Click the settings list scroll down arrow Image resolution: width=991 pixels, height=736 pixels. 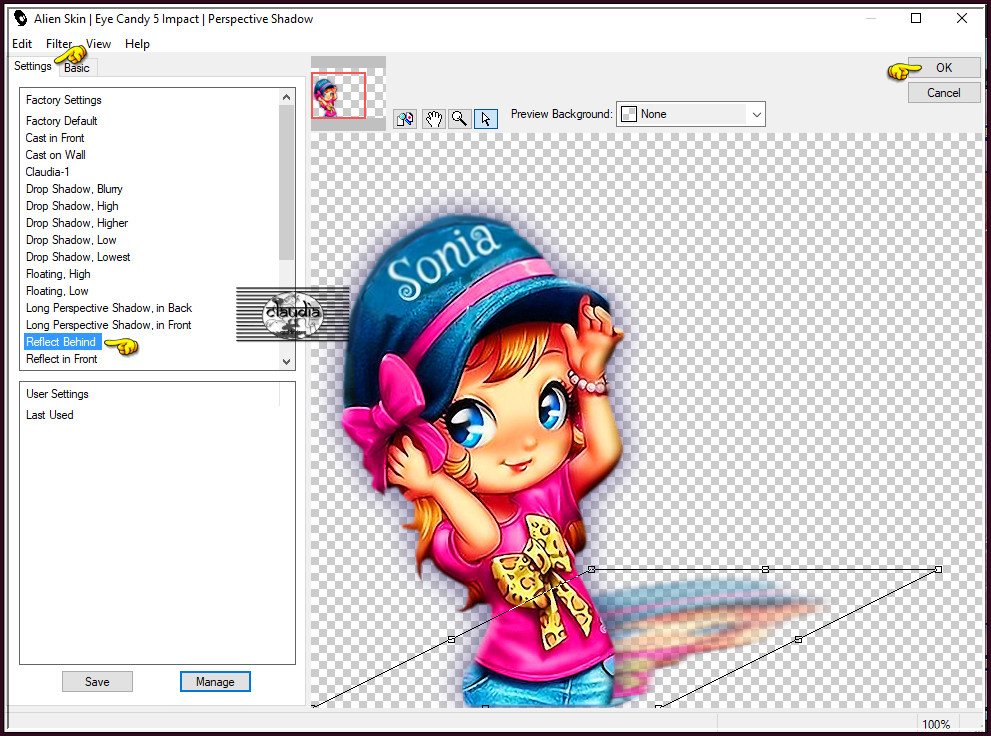coord(286,361)
